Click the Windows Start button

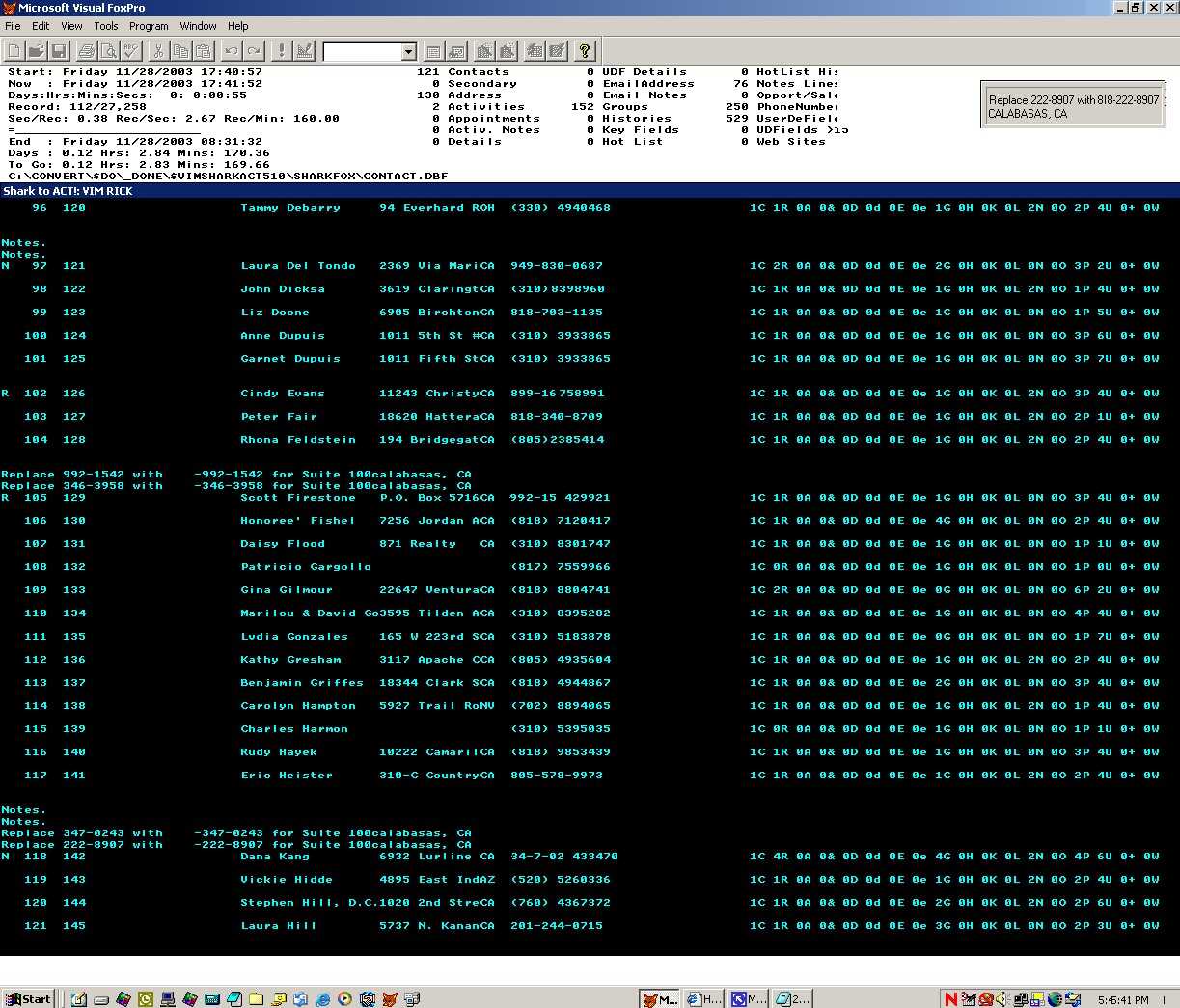(x=27, y=999)
